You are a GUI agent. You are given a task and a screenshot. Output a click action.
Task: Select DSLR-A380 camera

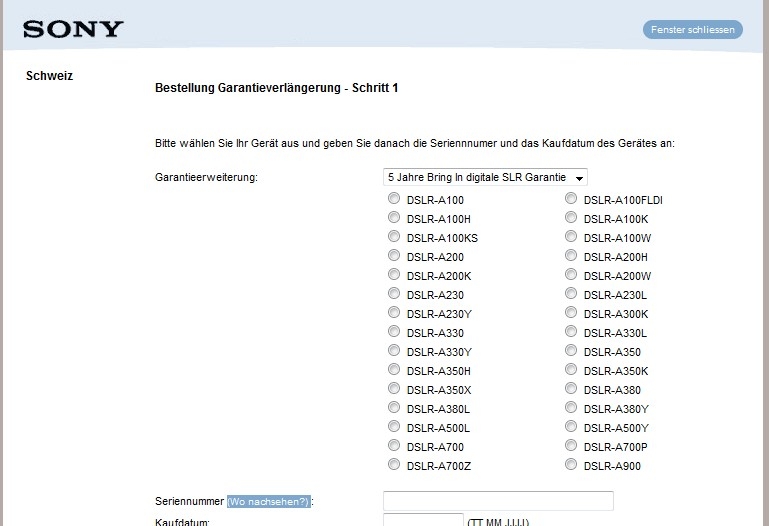point(571,389)
